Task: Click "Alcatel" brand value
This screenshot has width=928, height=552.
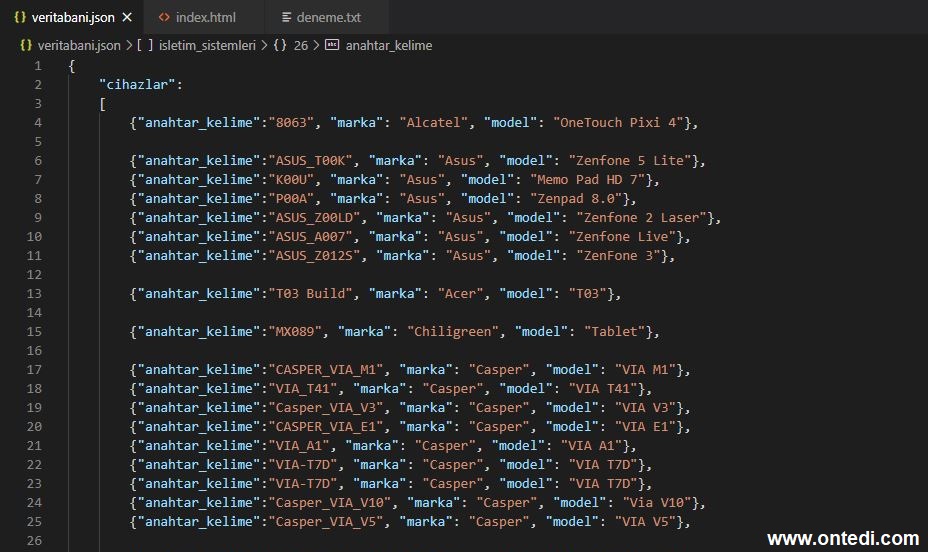Action: 434,122
